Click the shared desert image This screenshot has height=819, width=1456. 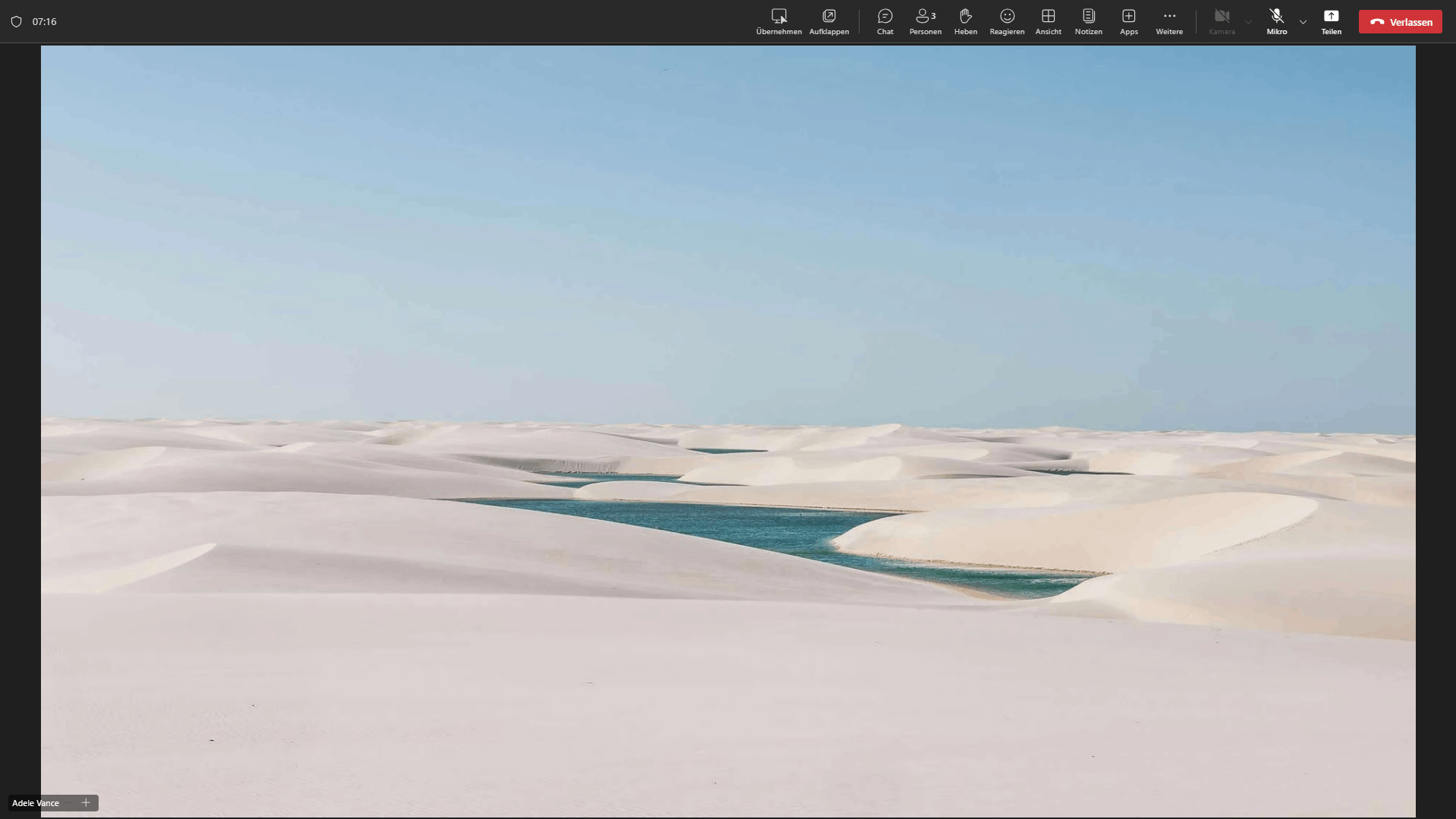click(x=728, y=431)
